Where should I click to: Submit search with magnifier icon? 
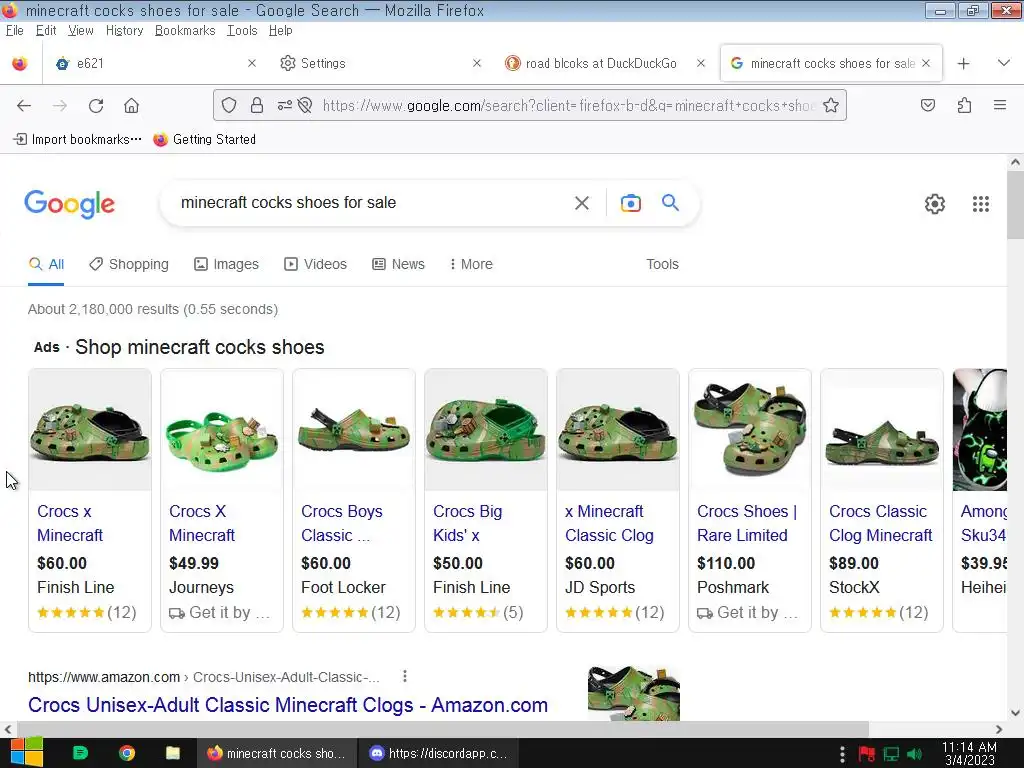pos(670,202)
